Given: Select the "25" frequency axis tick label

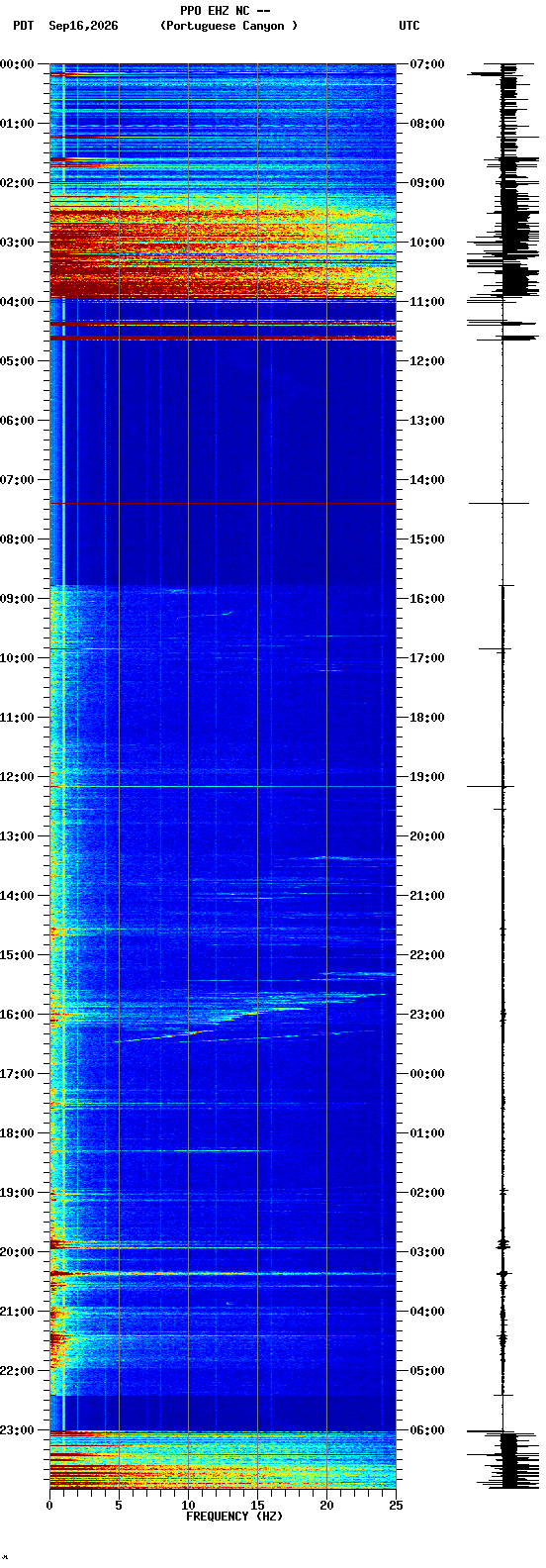Looking at the screenshot, I should (396, 1506).
